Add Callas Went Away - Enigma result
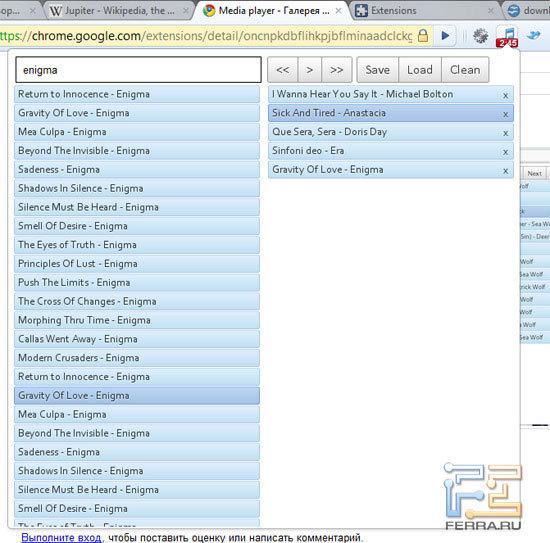The height and width of the screenshot is (543, 550). pos(137,339)
